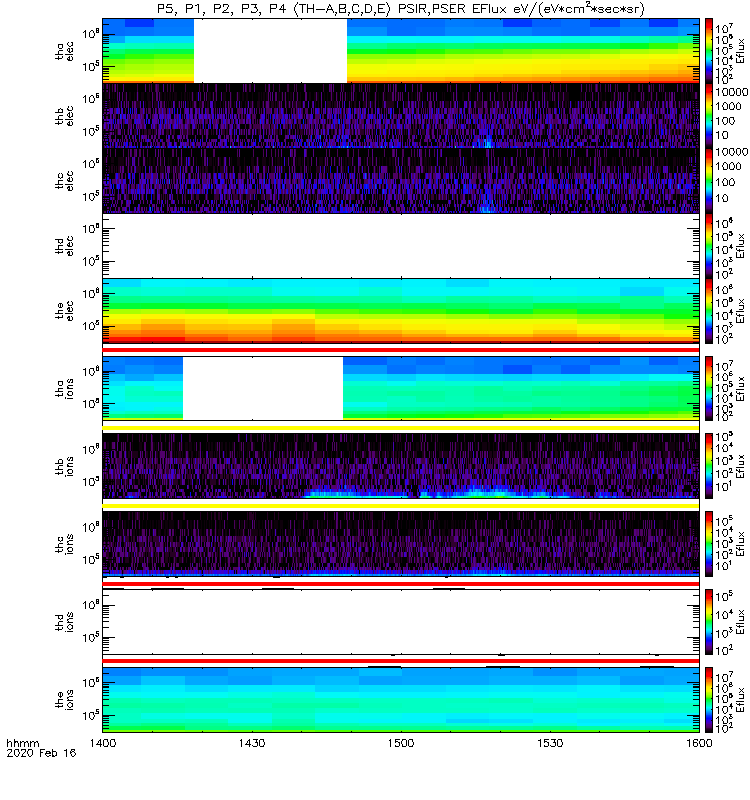This screenshot has width=750, height=800.
Task: Select the the elec spectrogram panel
Action: point(400,311)
